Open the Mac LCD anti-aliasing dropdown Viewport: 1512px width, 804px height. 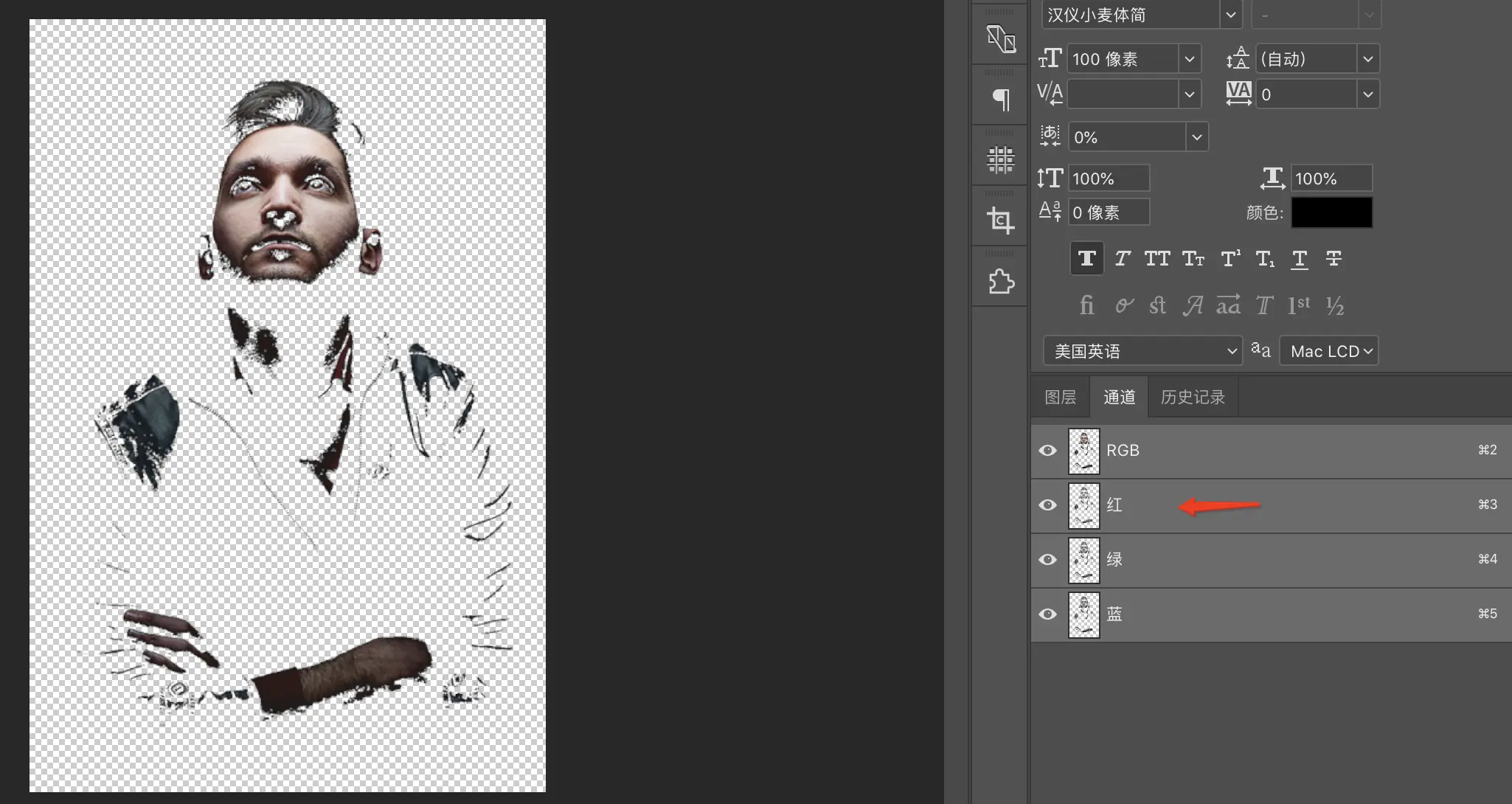[1329, 351]
